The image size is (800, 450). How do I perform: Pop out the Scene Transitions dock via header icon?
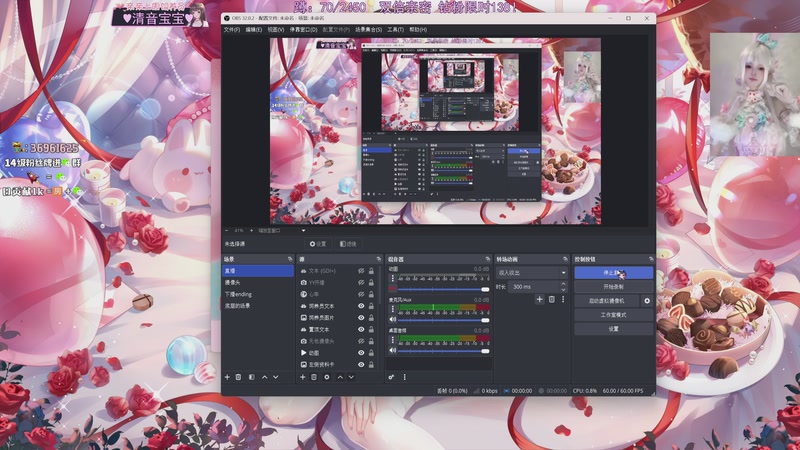pyautogui.click(x=565, y=259)
